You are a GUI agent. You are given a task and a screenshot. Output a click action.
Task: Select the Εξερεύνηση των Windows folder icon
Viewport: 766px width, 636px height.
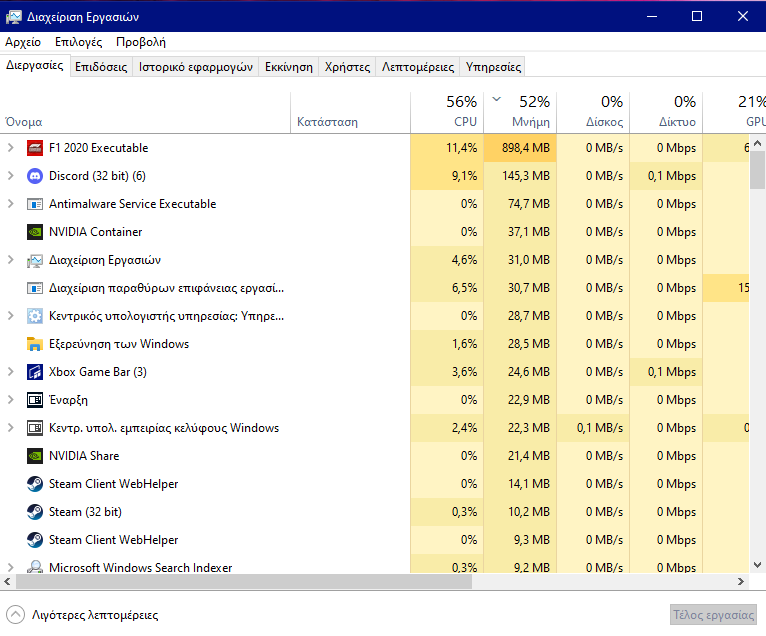[x=34, y=344]
